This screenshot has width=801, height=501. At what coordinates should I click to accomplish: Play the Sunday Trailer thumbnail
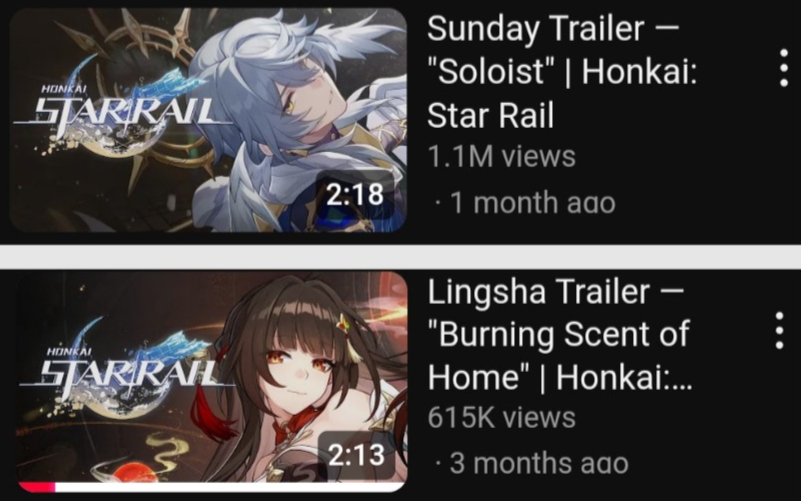click(x=208, y=120)
